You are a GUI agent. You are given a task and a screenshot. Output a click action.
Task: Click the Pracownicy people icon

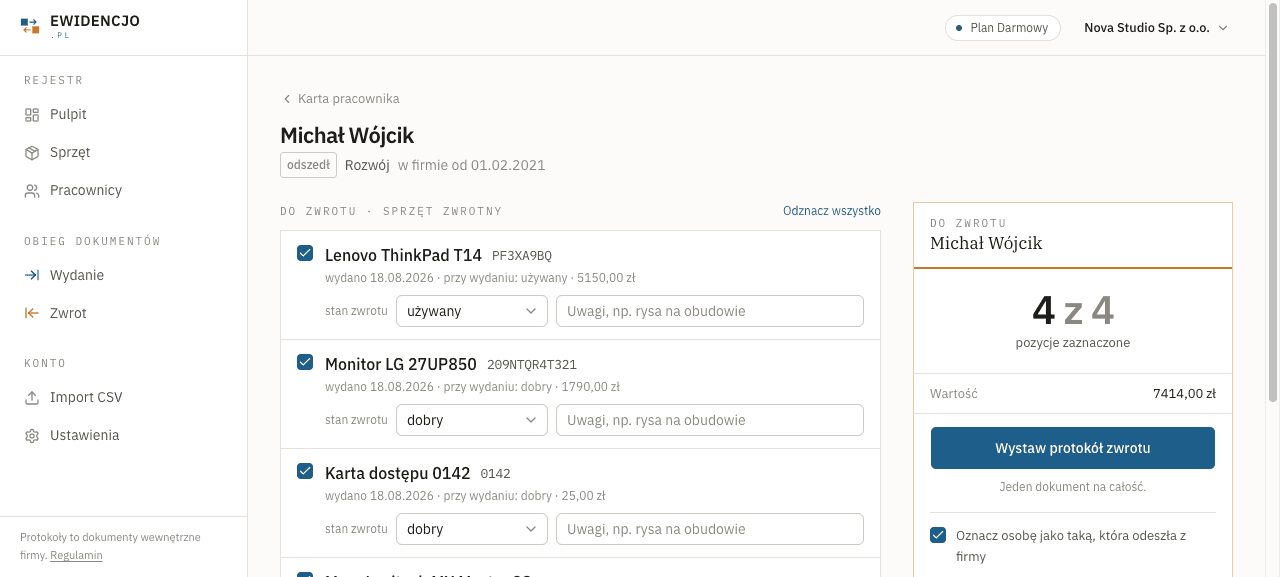[32, 191]
